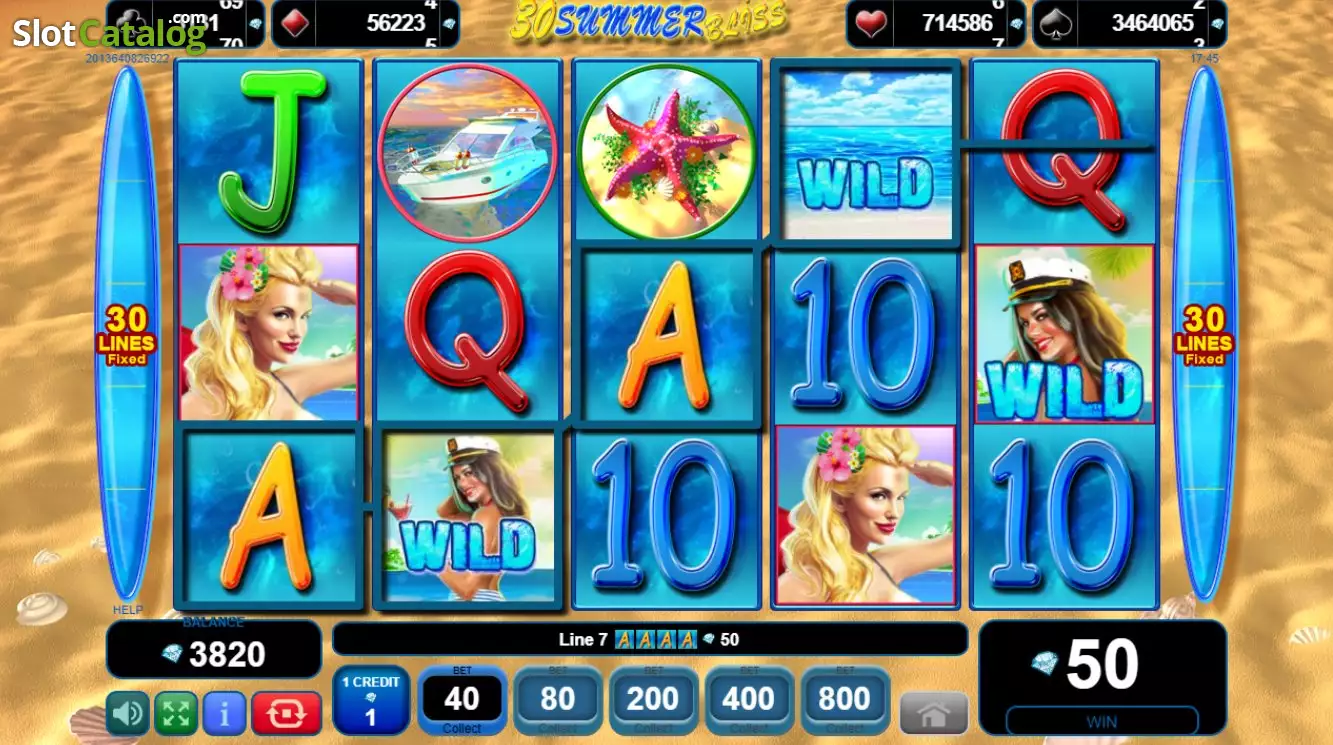
Task: Choose the bet 400 button
Action: (749, 700)
